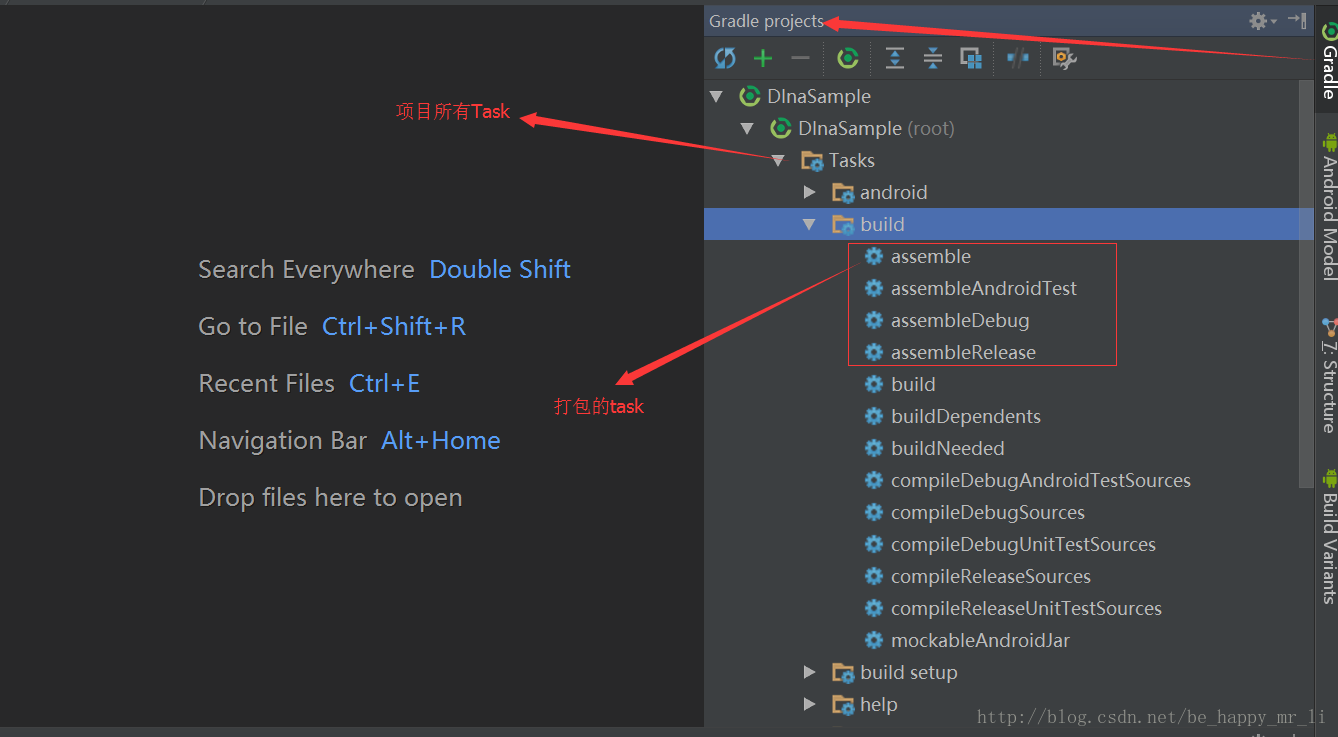Open the Build Variants side tab
1338x737 pixels.
(1328, 536)
